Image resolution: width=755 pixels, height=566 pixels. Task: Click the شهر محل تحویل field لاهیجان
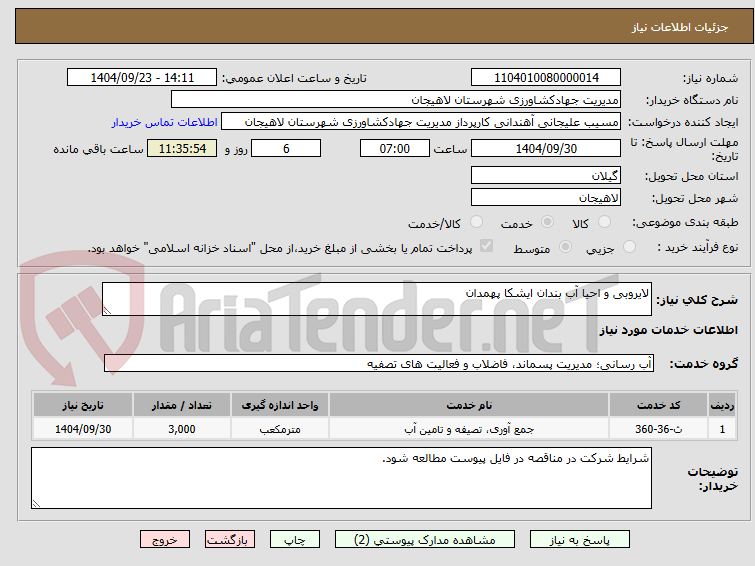tap(546, 197)
